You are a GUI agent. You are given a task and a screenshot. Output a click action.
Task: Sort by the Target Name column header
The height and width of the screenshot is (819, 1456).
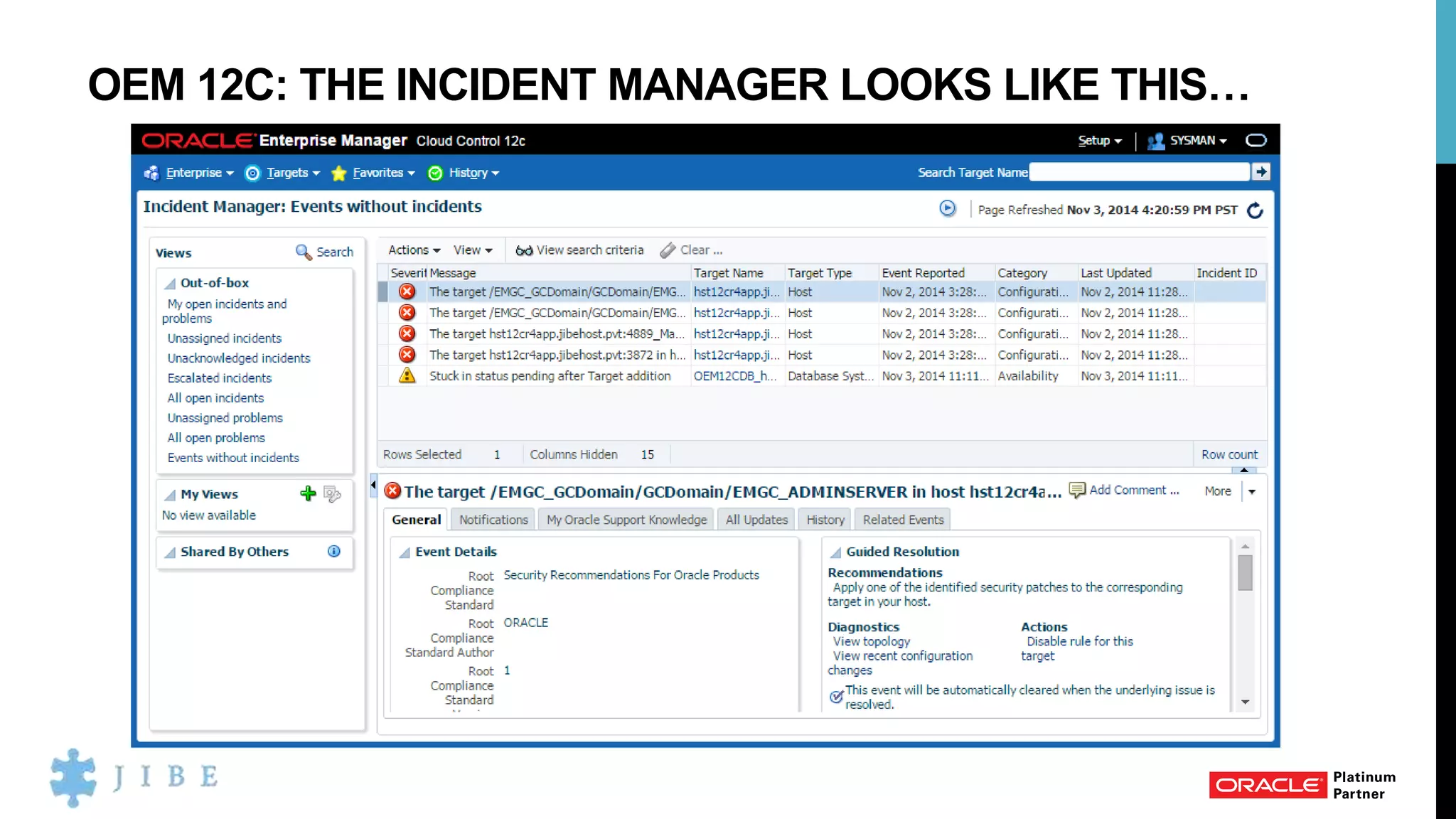[737, 273]
